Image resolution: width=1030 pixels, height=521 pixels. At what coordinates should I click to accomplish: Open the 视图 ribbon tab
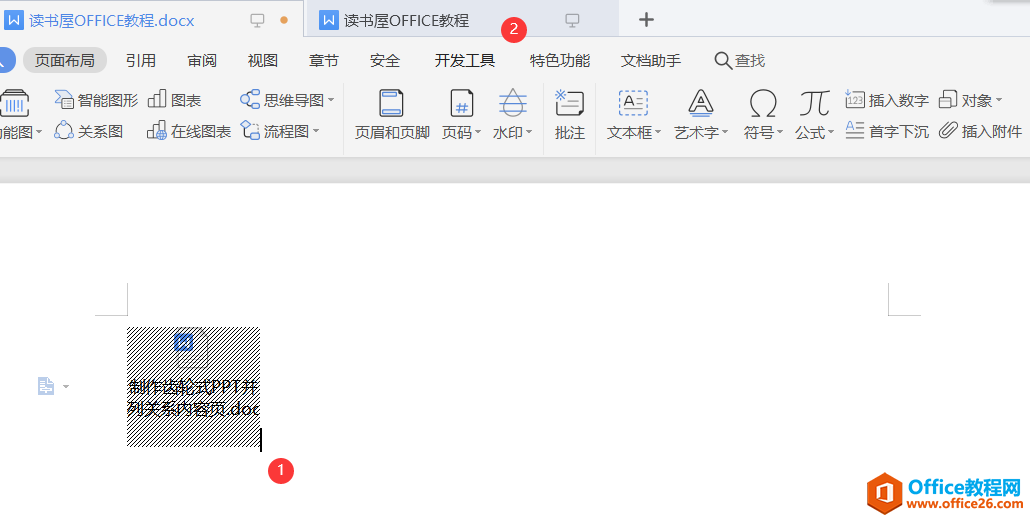point(263,60)
